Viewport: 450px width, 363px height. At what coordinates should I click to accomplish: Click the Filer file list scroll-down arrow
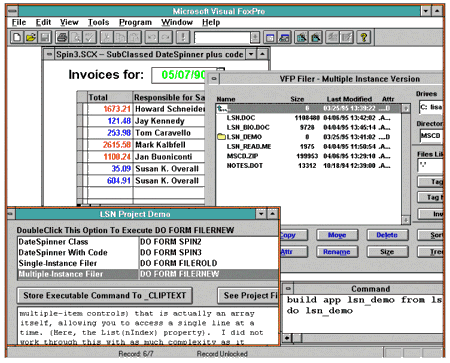click(x=406, y=220)
